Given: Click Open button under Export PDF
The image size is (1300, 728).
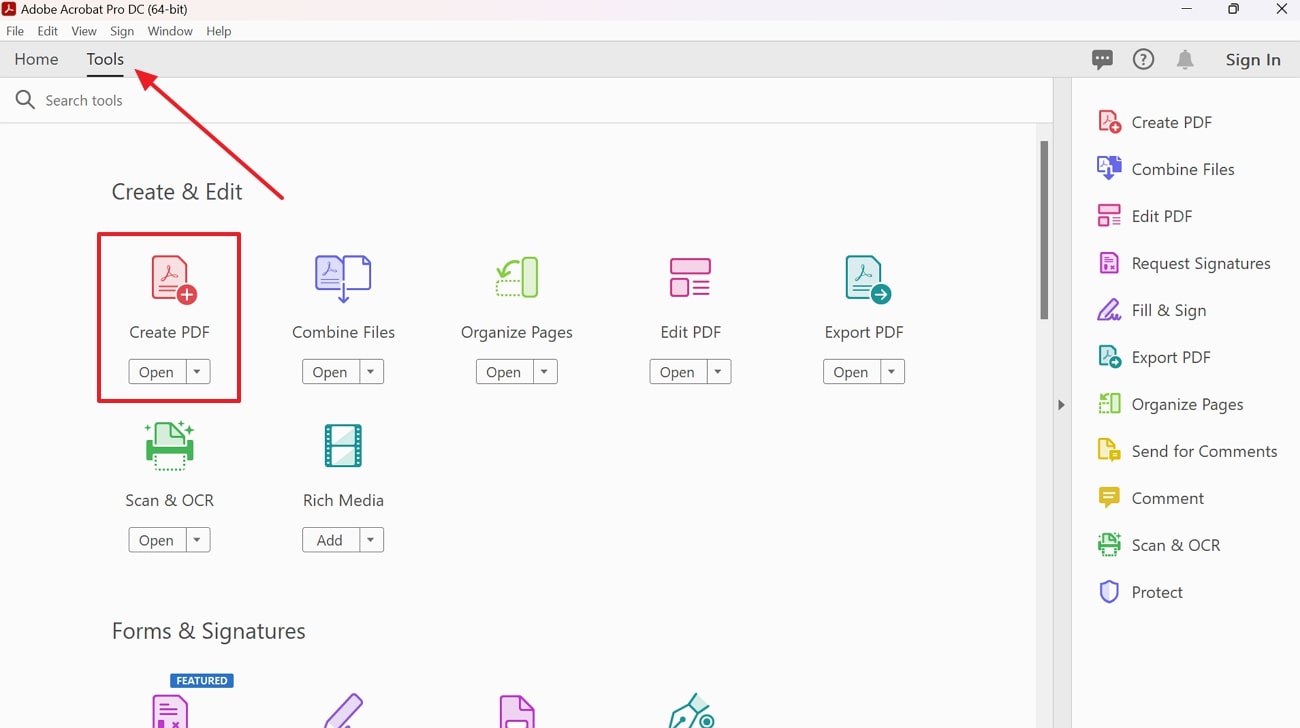Looking at the screenshot, I should pyautogui.click(x=851, y=372).
